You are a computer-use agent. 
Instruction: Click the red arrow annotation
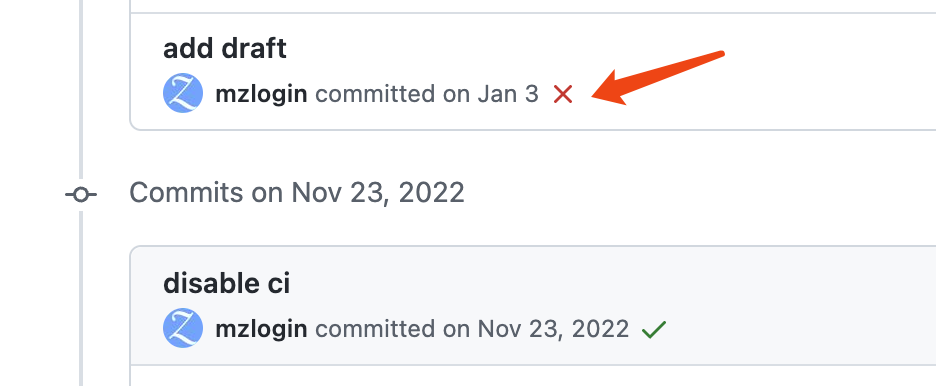(x=657, y=78)
